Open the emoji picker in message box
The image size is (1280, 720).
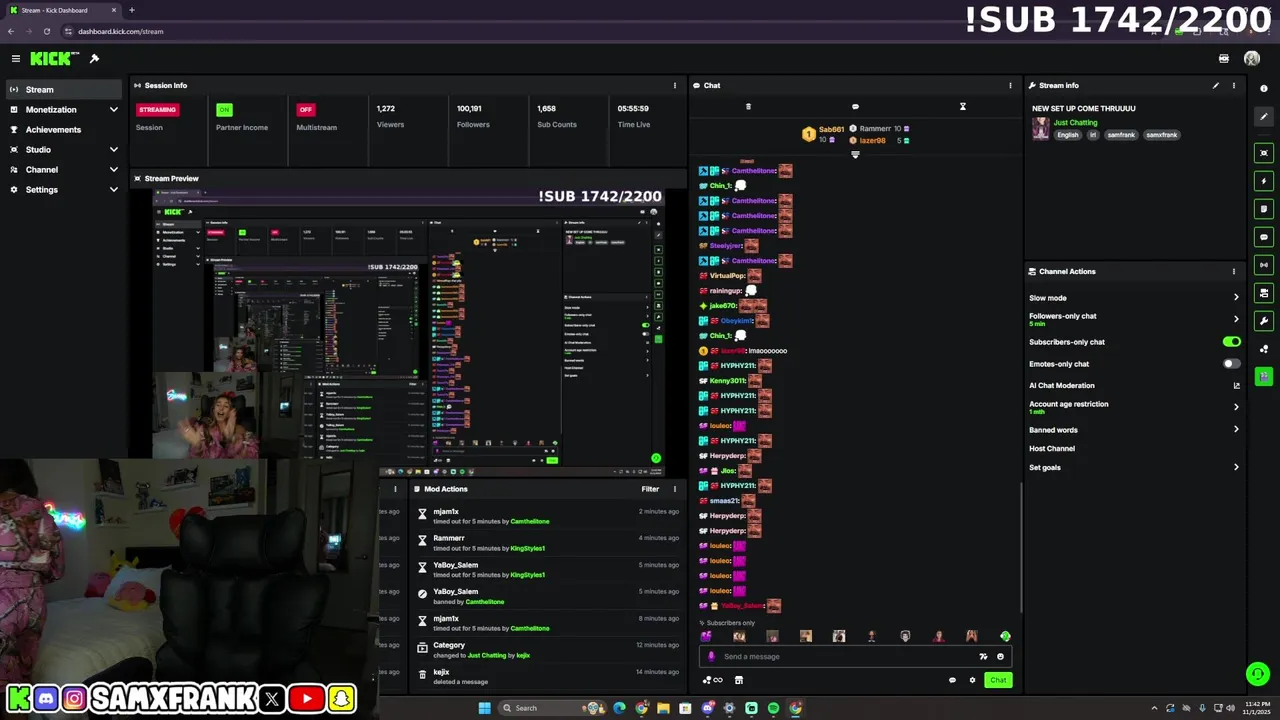pos(1000,656)
